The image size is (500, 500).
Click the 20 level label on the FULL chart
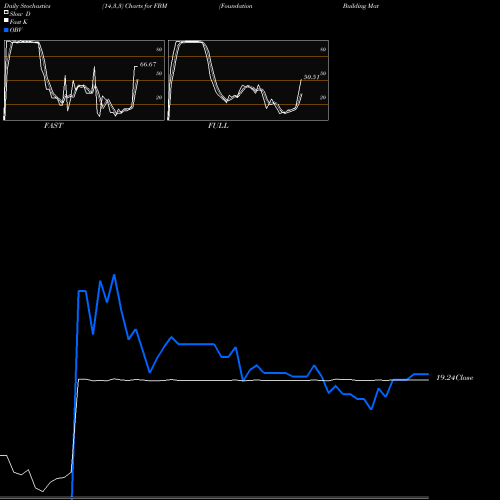click(x=323, y=97)
